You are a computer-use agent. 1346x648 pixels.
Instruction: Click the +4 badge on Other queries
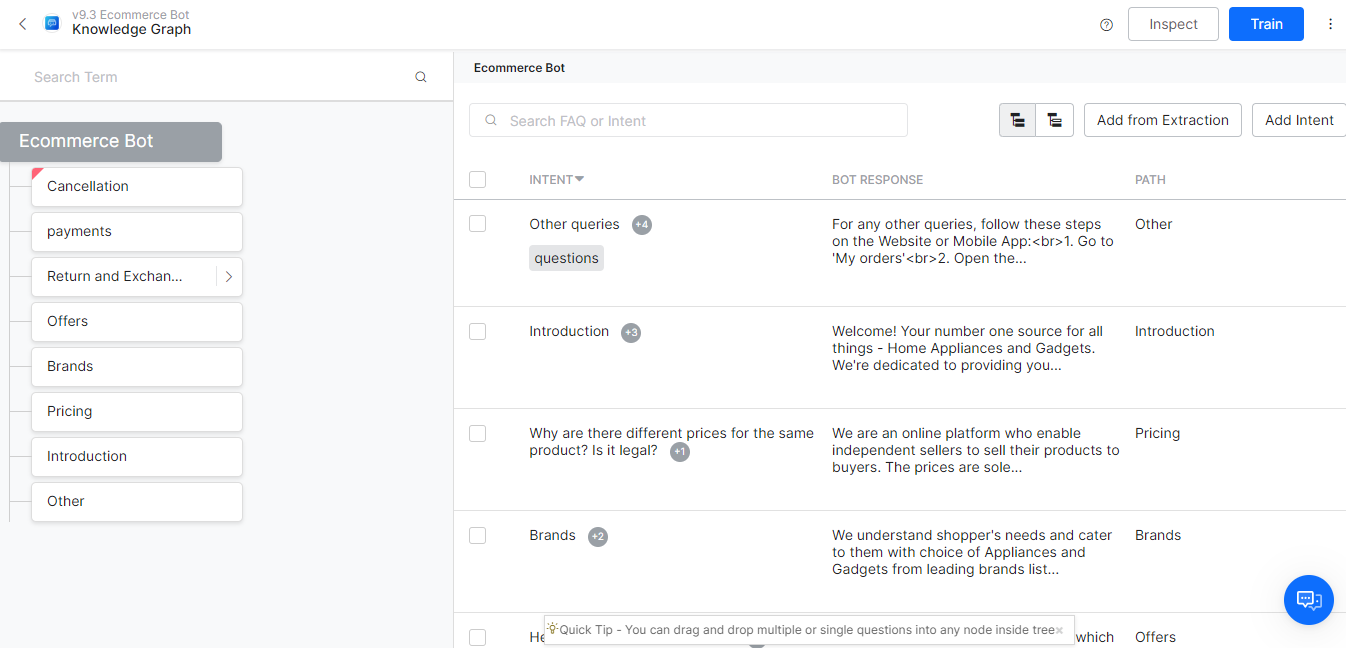click(x=642, y=225)
